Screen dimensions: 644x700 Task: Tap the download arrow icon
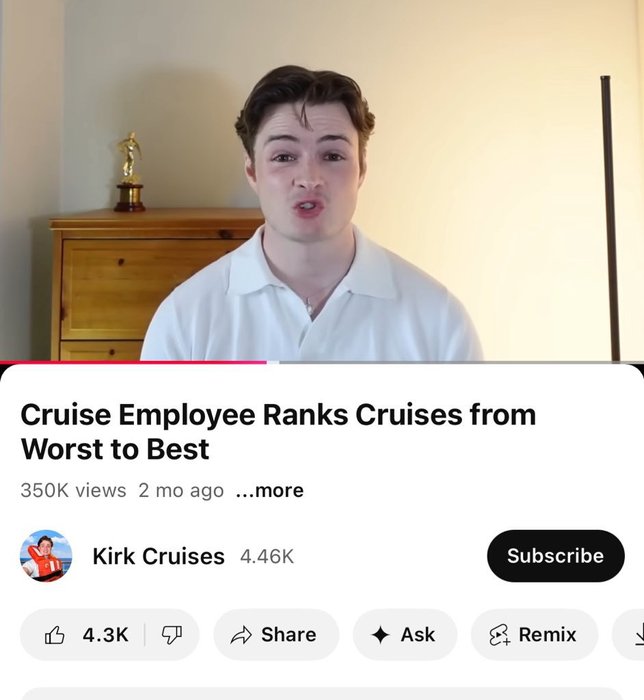[639, 635]
